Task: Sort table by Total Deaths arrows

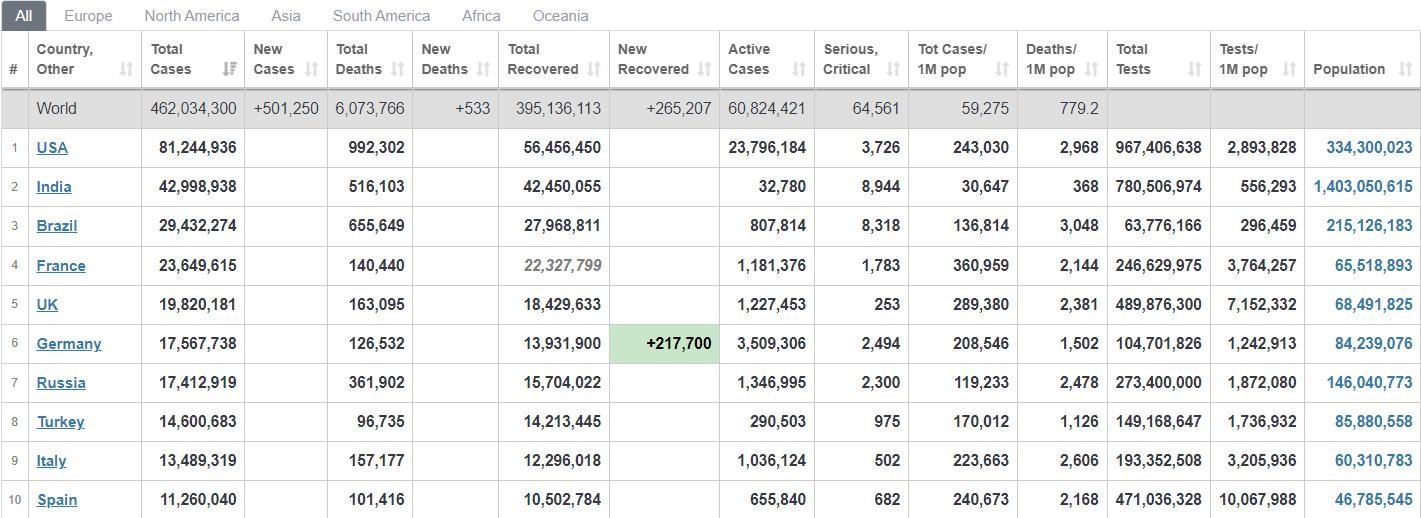Action: pyautogui.click(x=398, y=69)
